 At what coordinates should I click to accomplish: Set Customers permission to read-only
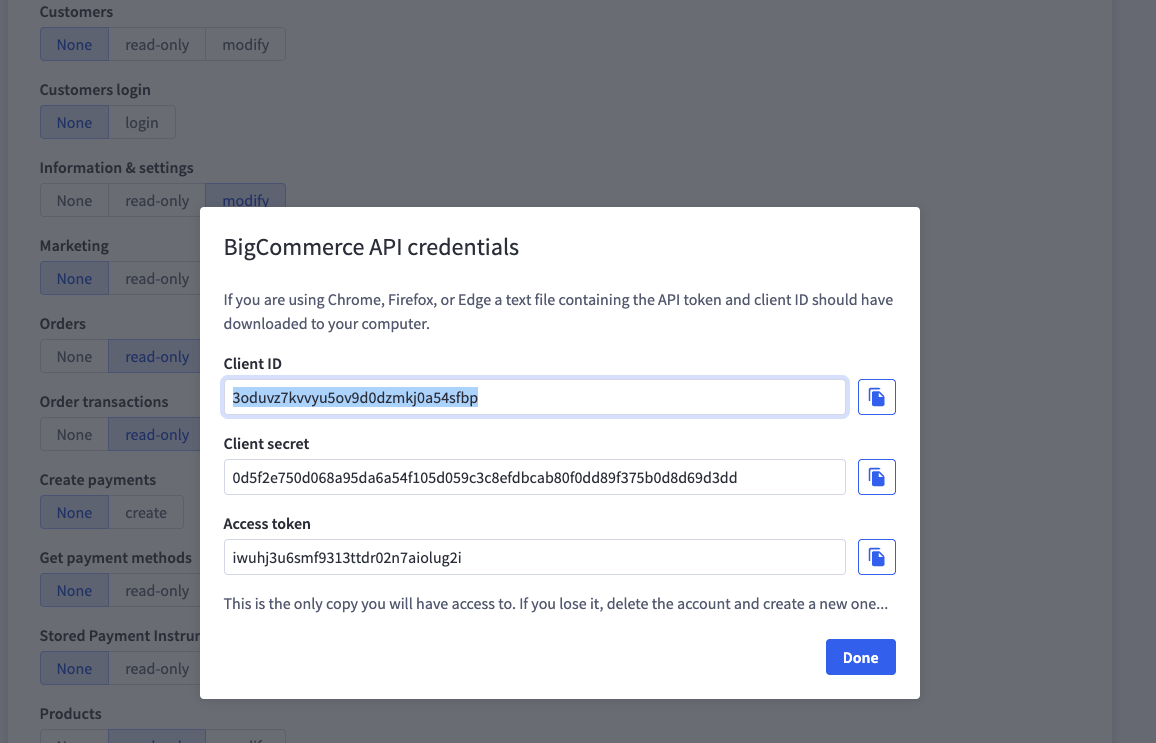pyautogui.click(x=157, y=44)
